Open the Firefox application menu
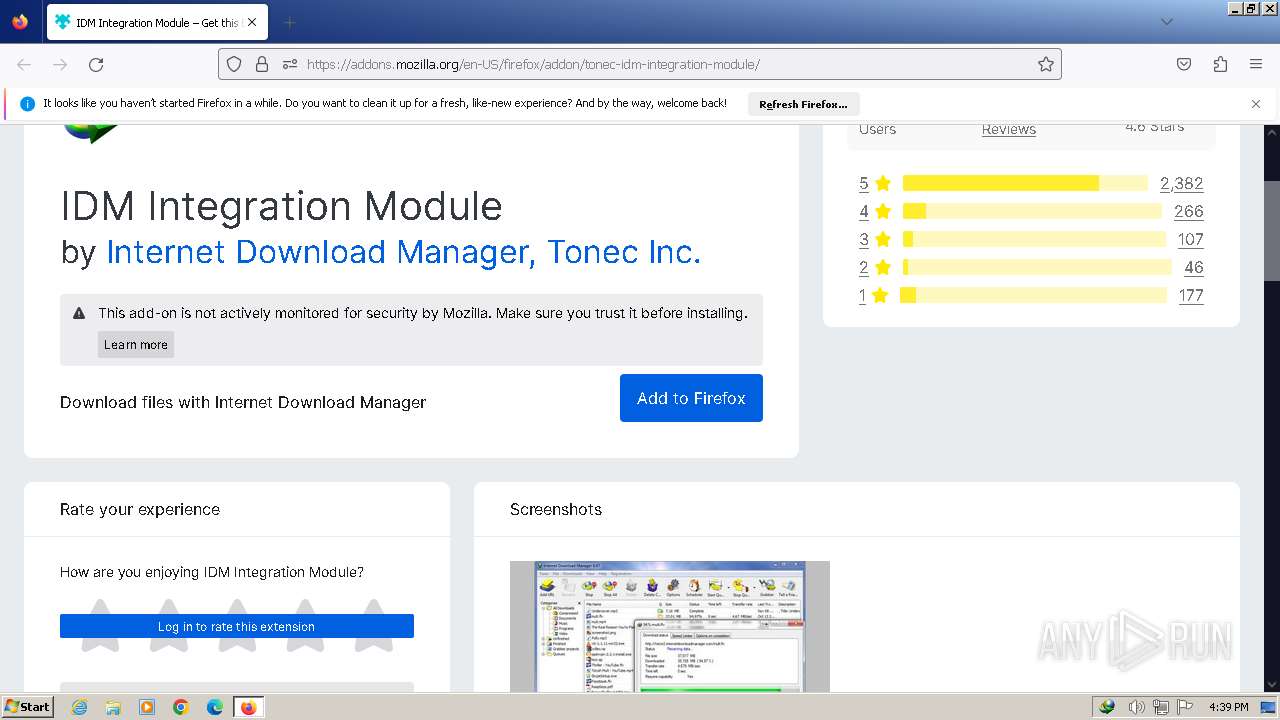 1256,64
